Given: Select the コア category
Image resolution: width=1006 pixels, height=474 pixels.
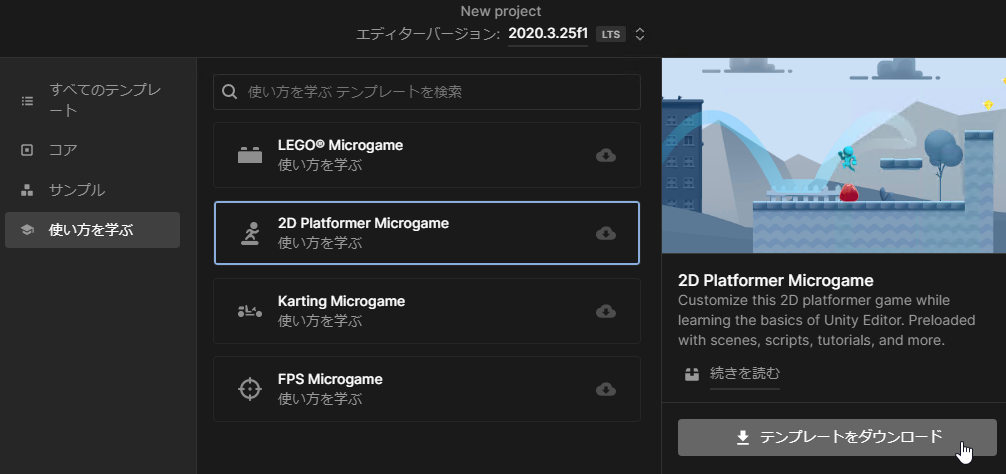Looking at the screenshot, I should click(x=92, y=150).
